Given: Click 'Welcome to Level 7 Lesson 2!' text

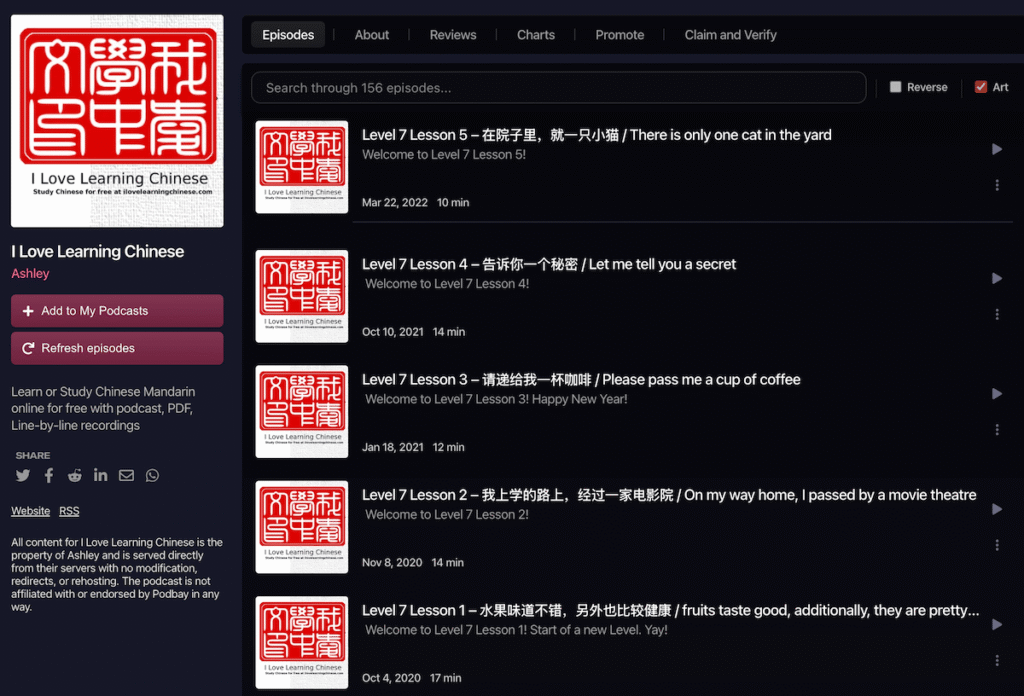Looking at the screenshot, I should [x=447, y=514].
